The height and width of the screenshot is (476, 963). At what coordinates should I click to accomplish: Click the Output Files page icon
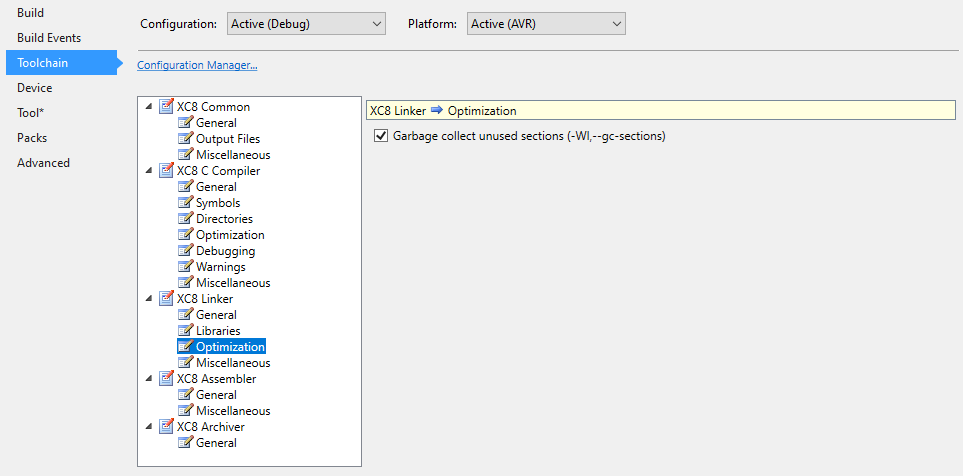(x=185, y=139)
